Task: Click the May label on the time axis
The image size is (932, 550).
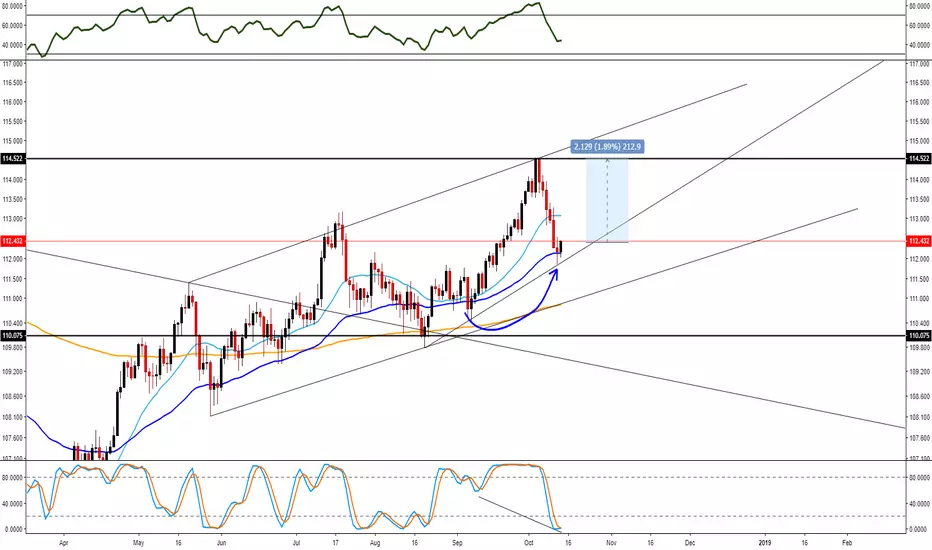Action: [x=138, y=542]
